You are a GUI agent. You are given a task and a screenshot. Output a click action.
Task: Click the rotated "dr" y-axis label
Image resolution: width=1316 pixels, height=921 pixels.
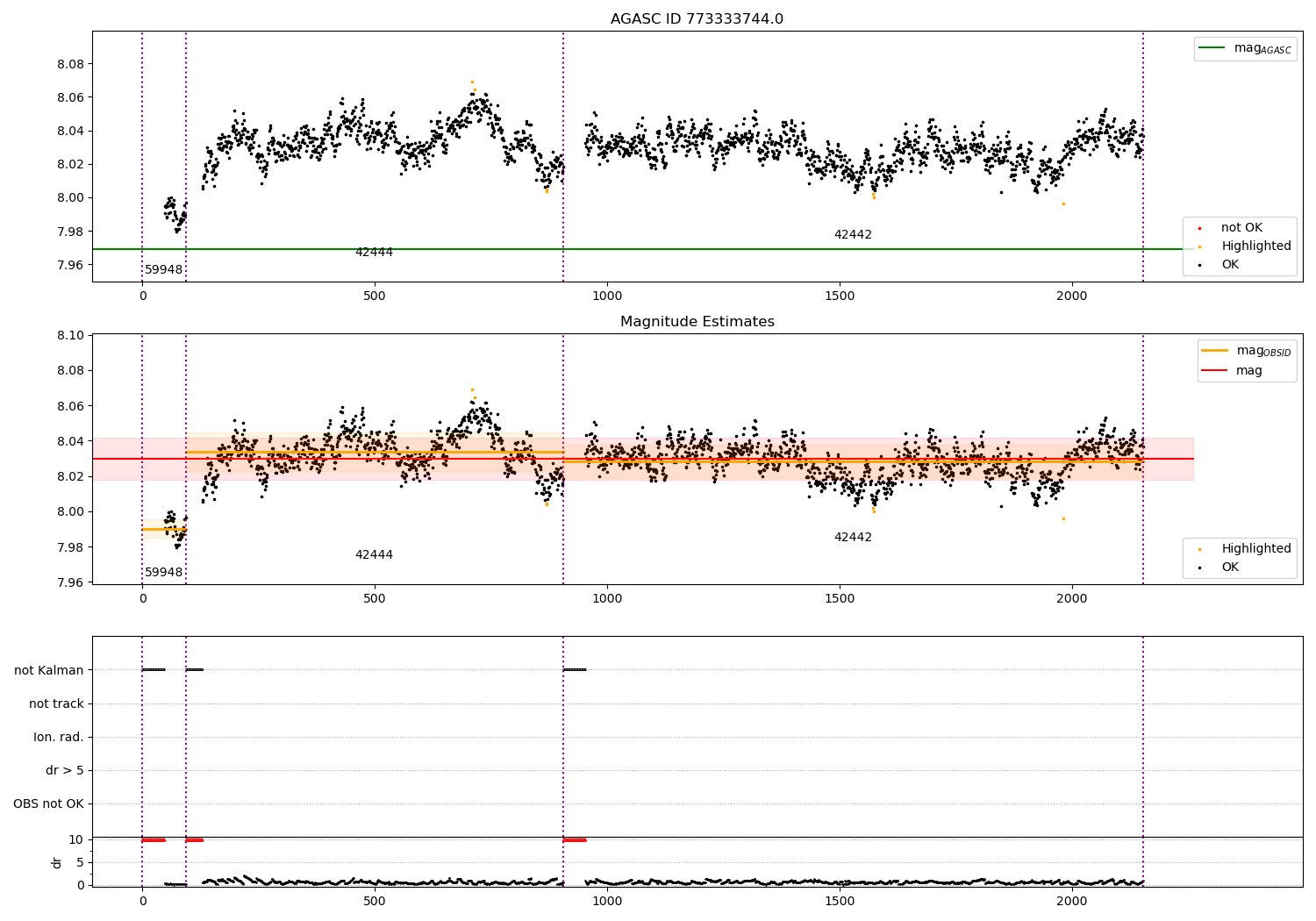coord(56,862)
